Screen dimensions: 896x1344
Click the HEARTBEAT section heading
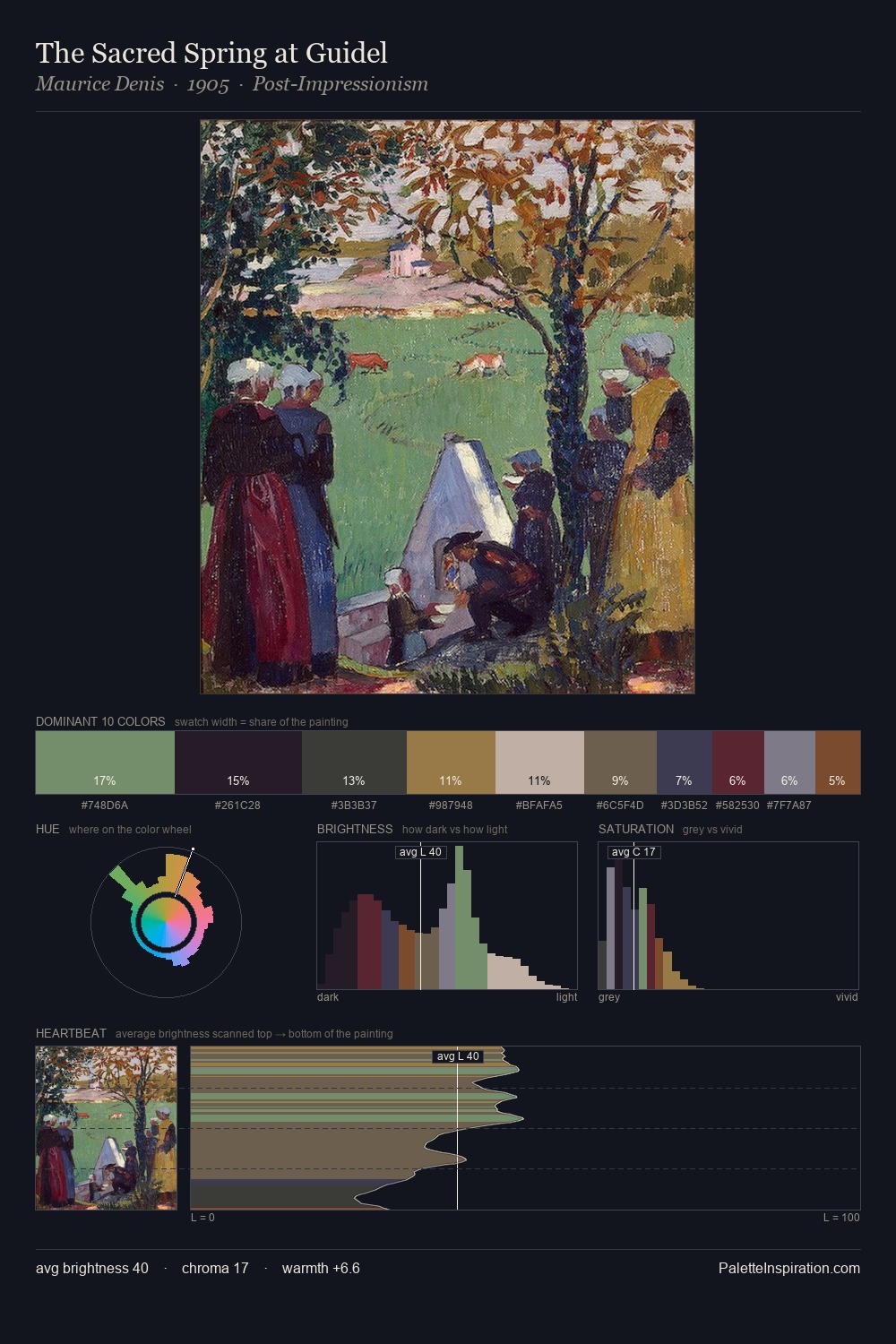pos(71,1033)
